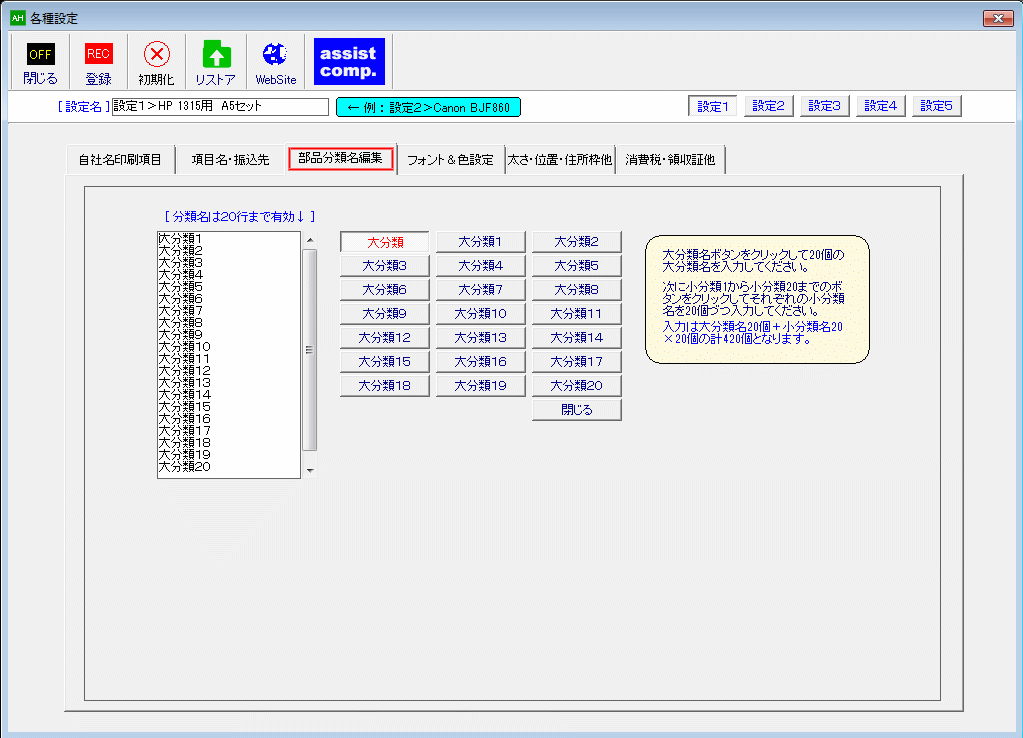Click the REC 登録 toolbar icon

point(98,61)
